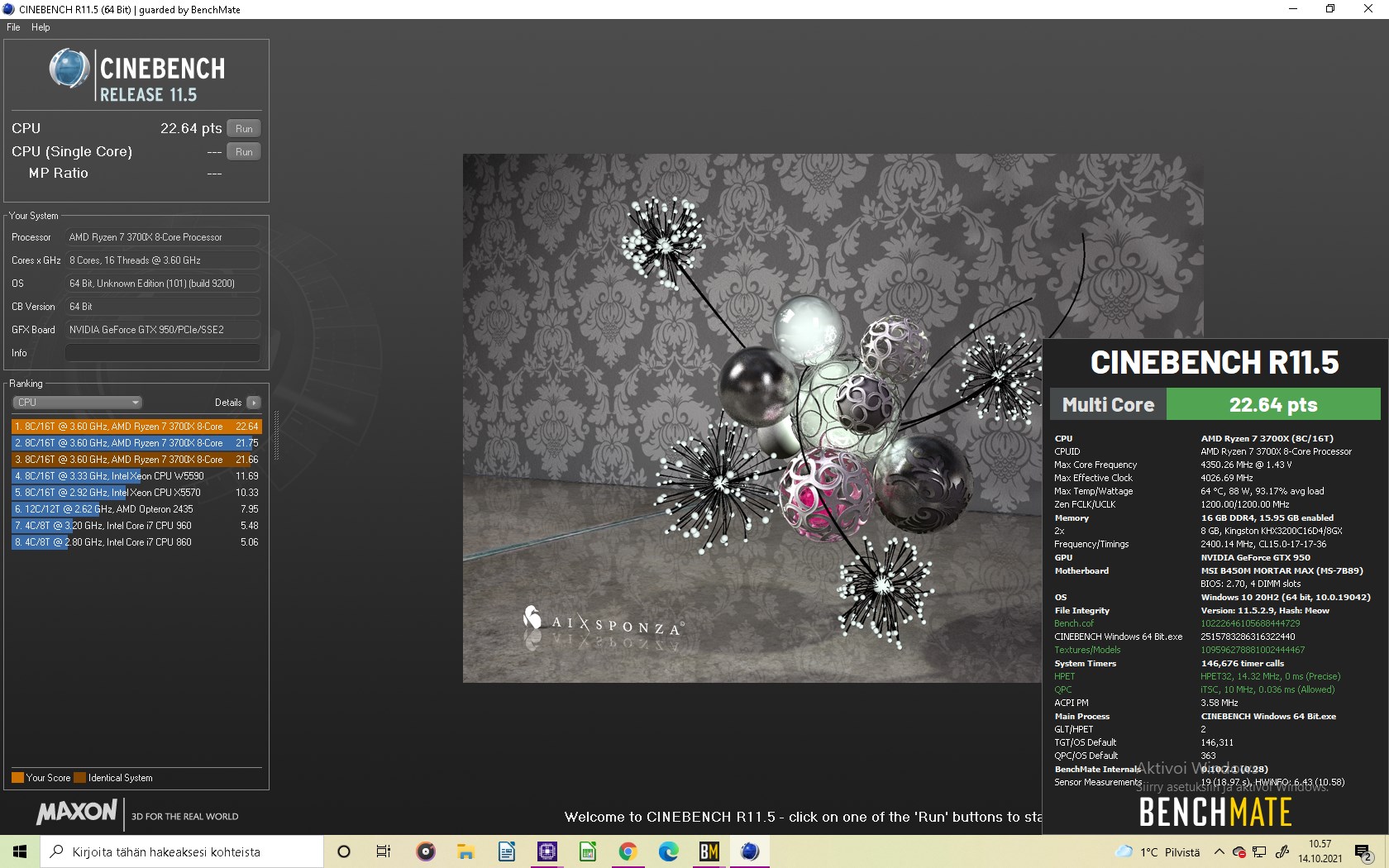Click the Cores x GHz value field
Image resolution: width=1389 pixels, height=868 pixels.
point(163,260)
